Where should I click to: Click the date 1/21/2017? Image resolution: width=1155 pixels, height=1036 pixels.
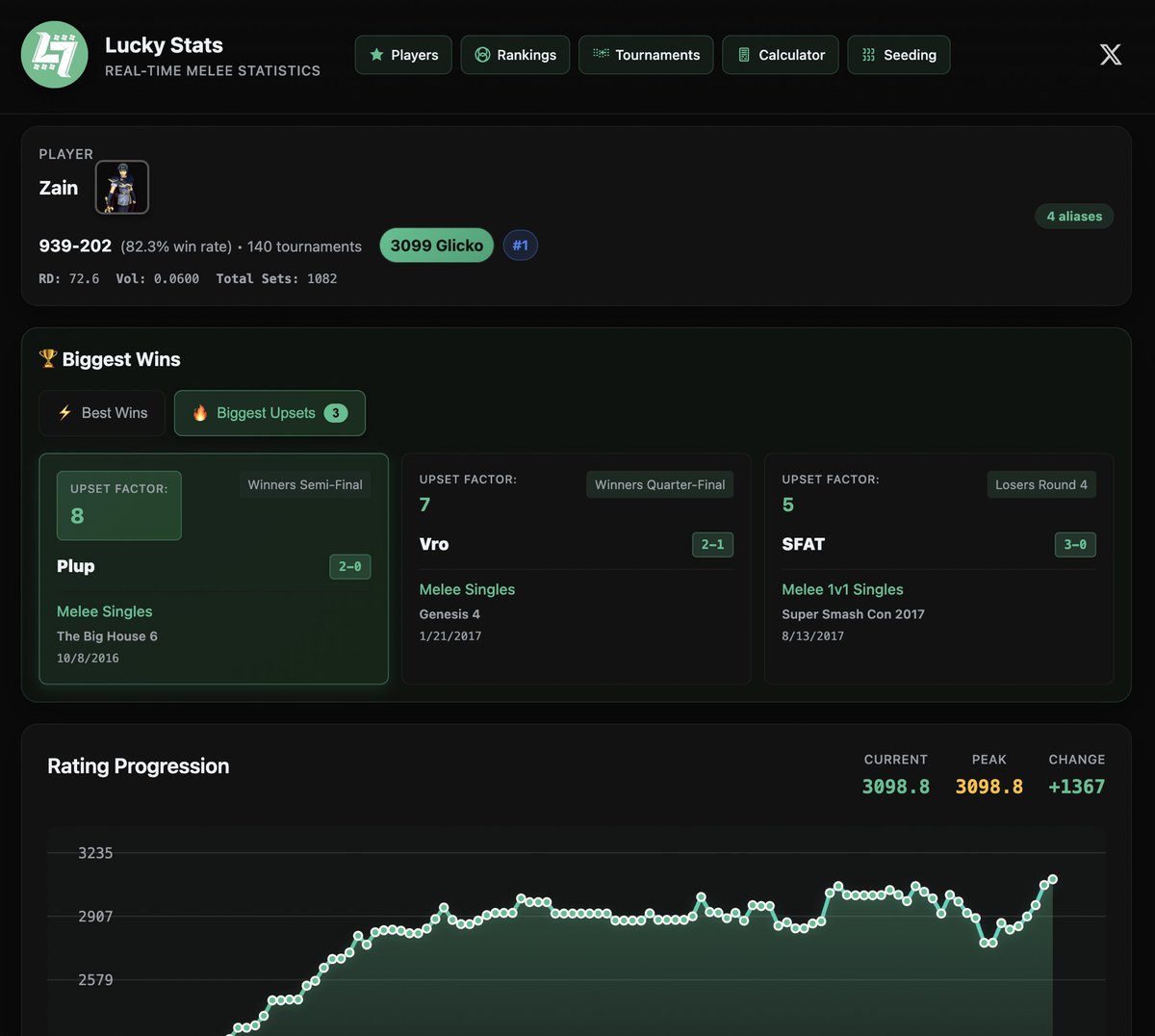click(450, 636)
